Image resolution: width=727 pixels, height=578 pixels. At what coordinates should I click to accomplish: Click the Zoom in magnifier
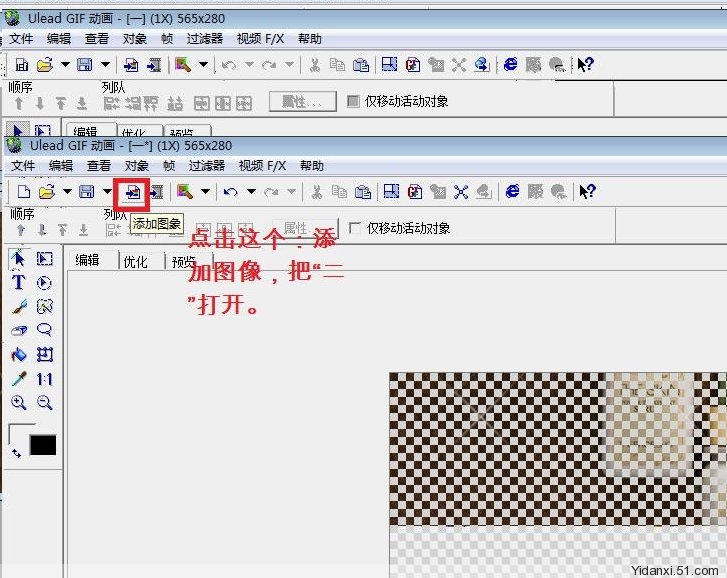point(19,402)
